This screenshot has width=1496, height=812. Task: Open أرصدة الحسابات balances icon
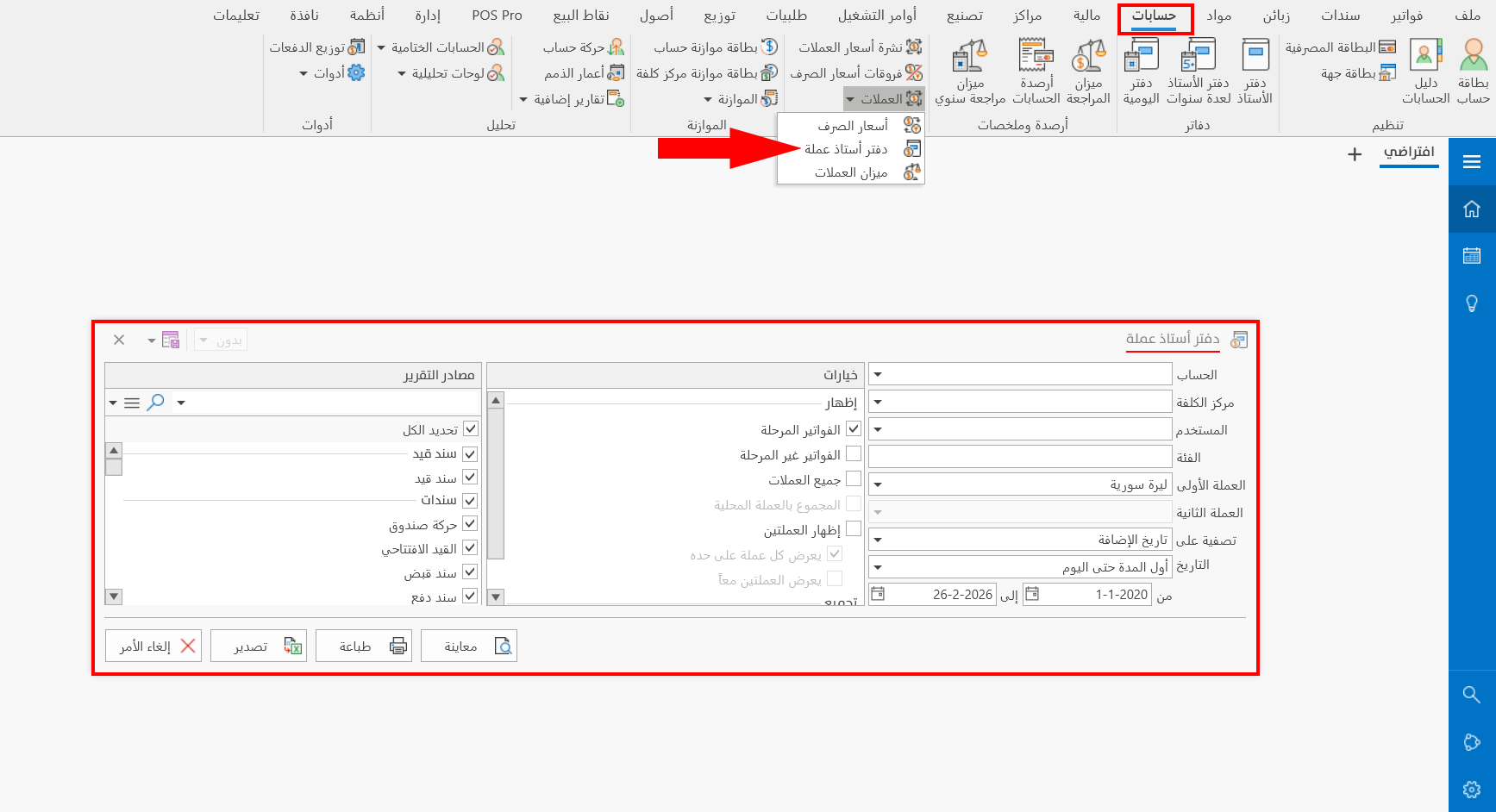(1036, 71)
